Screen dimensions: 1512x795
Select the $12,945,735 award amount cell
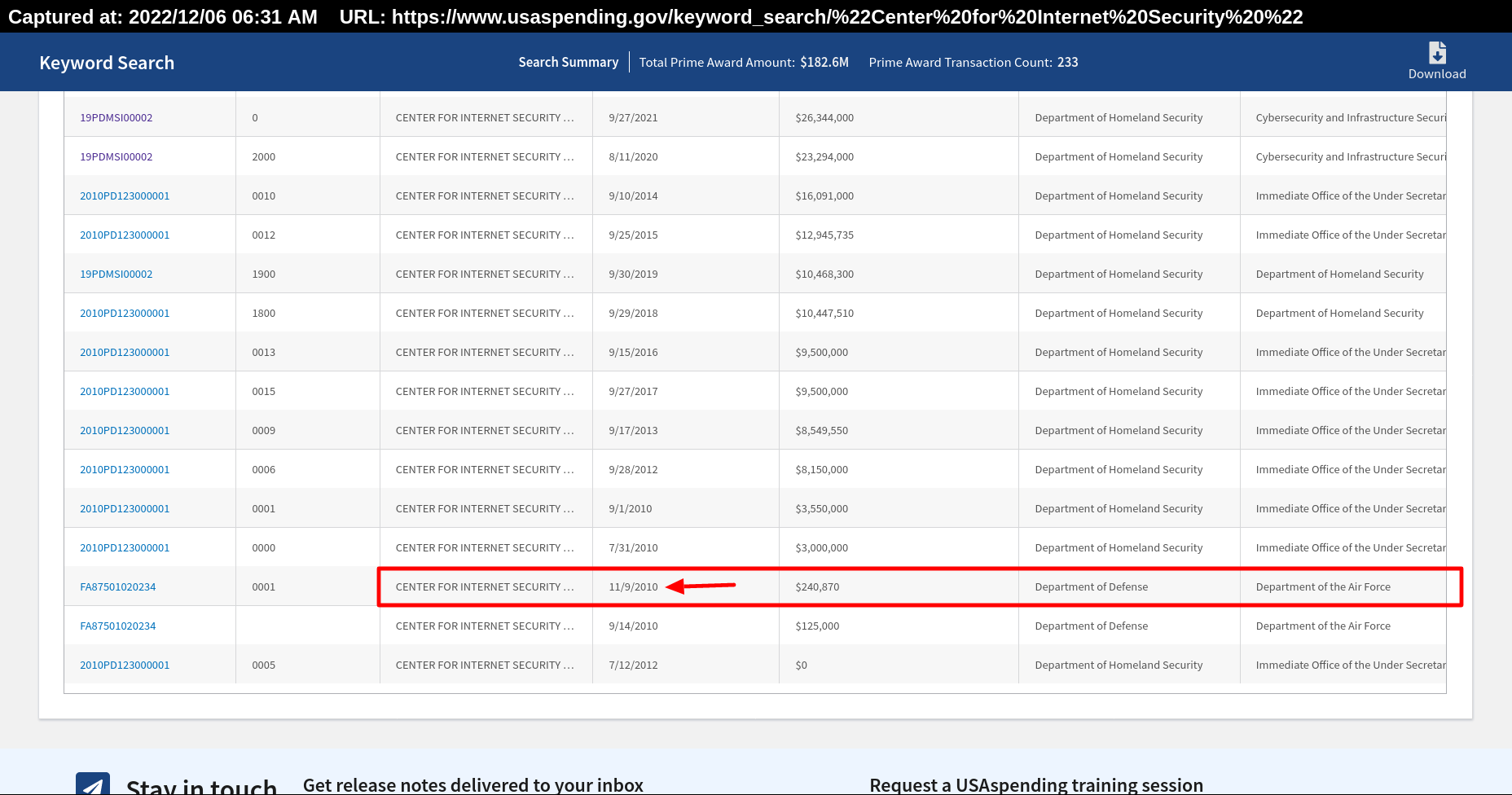pos(899,235)
